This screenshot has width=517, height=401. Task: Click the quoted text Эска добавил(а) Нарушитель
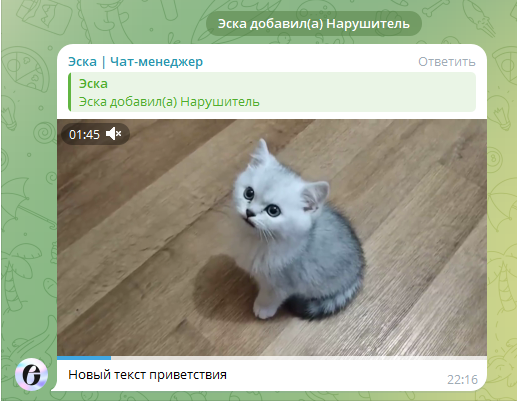[169, 102]
